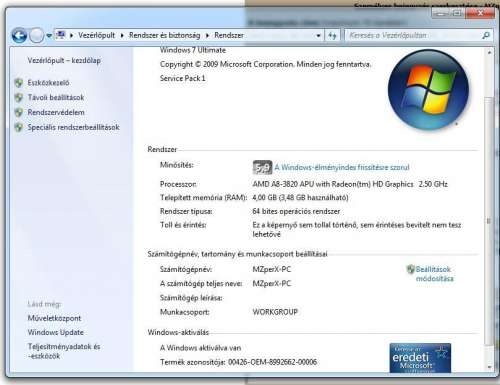Click the 5.9 experience index rating badge

click(262, 167)
